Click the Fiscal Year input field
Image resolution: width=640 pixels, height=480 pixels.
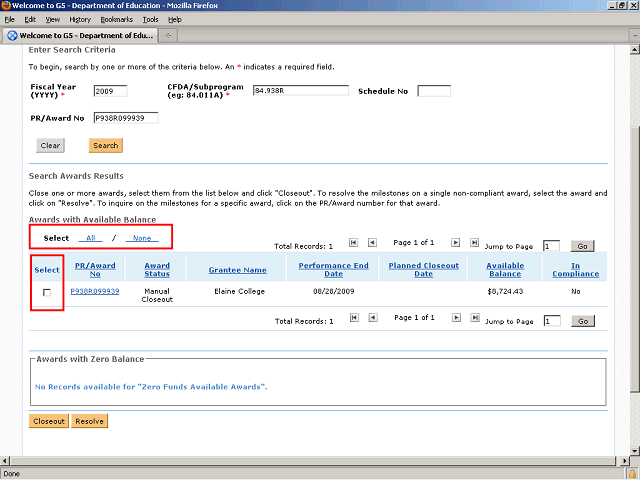[x=110, y=91]
